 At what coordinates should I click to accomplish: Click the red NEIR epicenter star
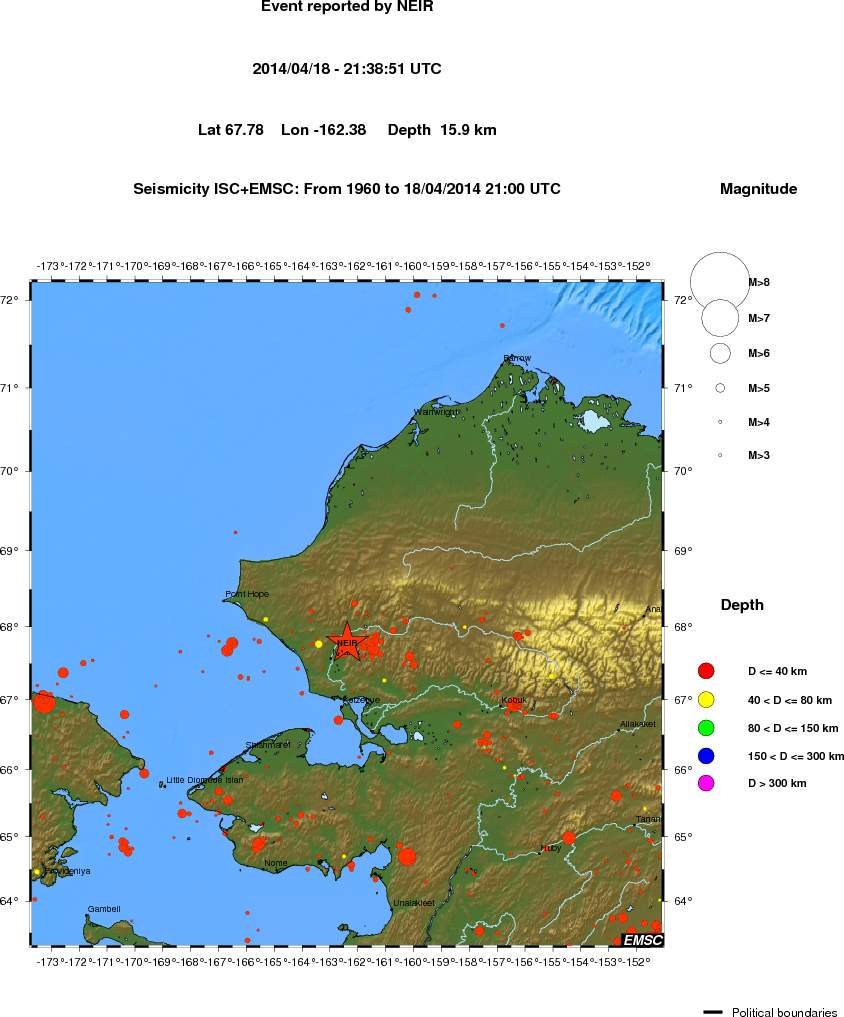pyautogui.click(x=347, y=642)
